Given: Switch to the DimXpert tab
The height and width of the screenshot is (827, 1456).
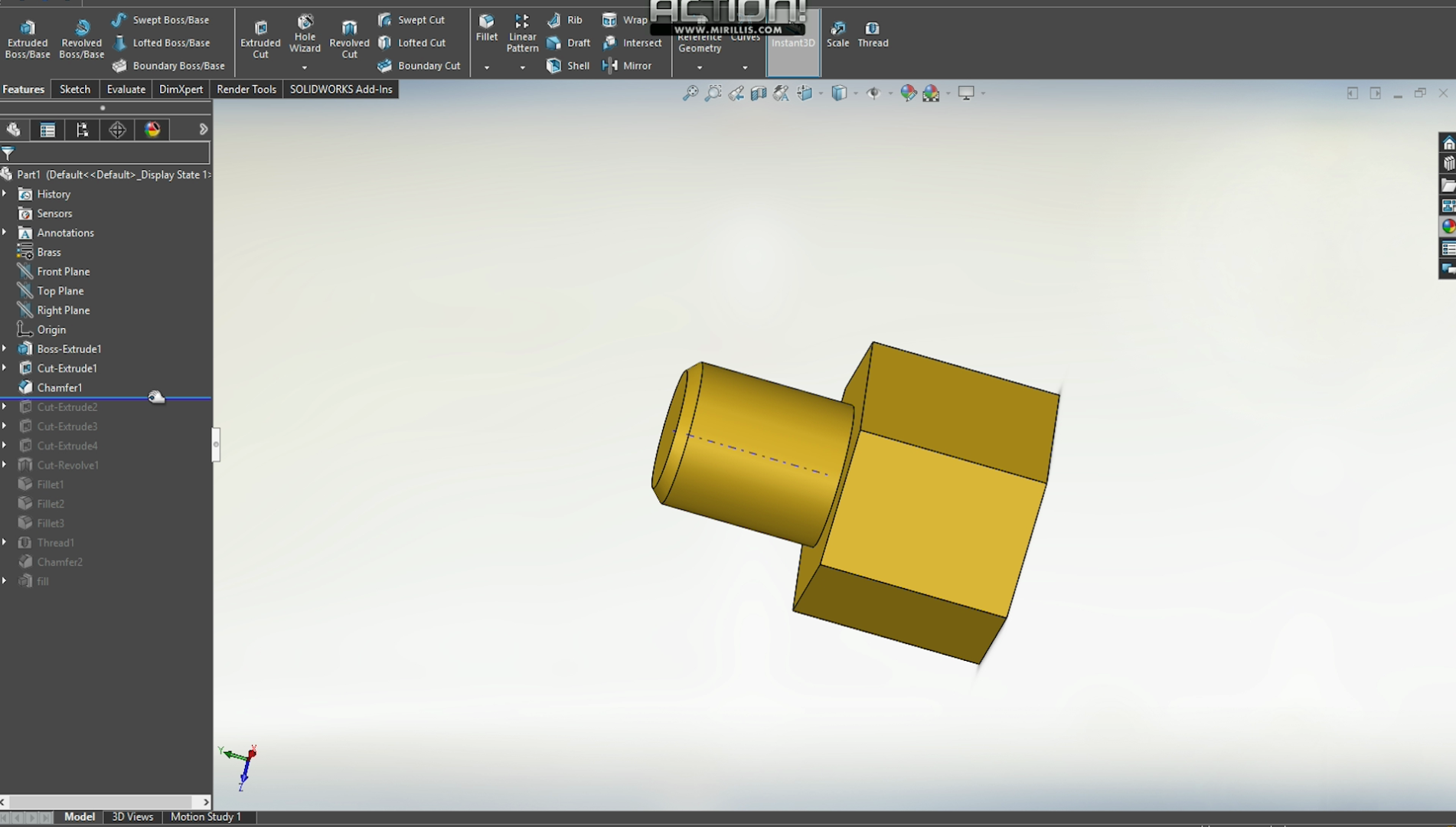Looking at the screenshot, I should pos(181,89).
